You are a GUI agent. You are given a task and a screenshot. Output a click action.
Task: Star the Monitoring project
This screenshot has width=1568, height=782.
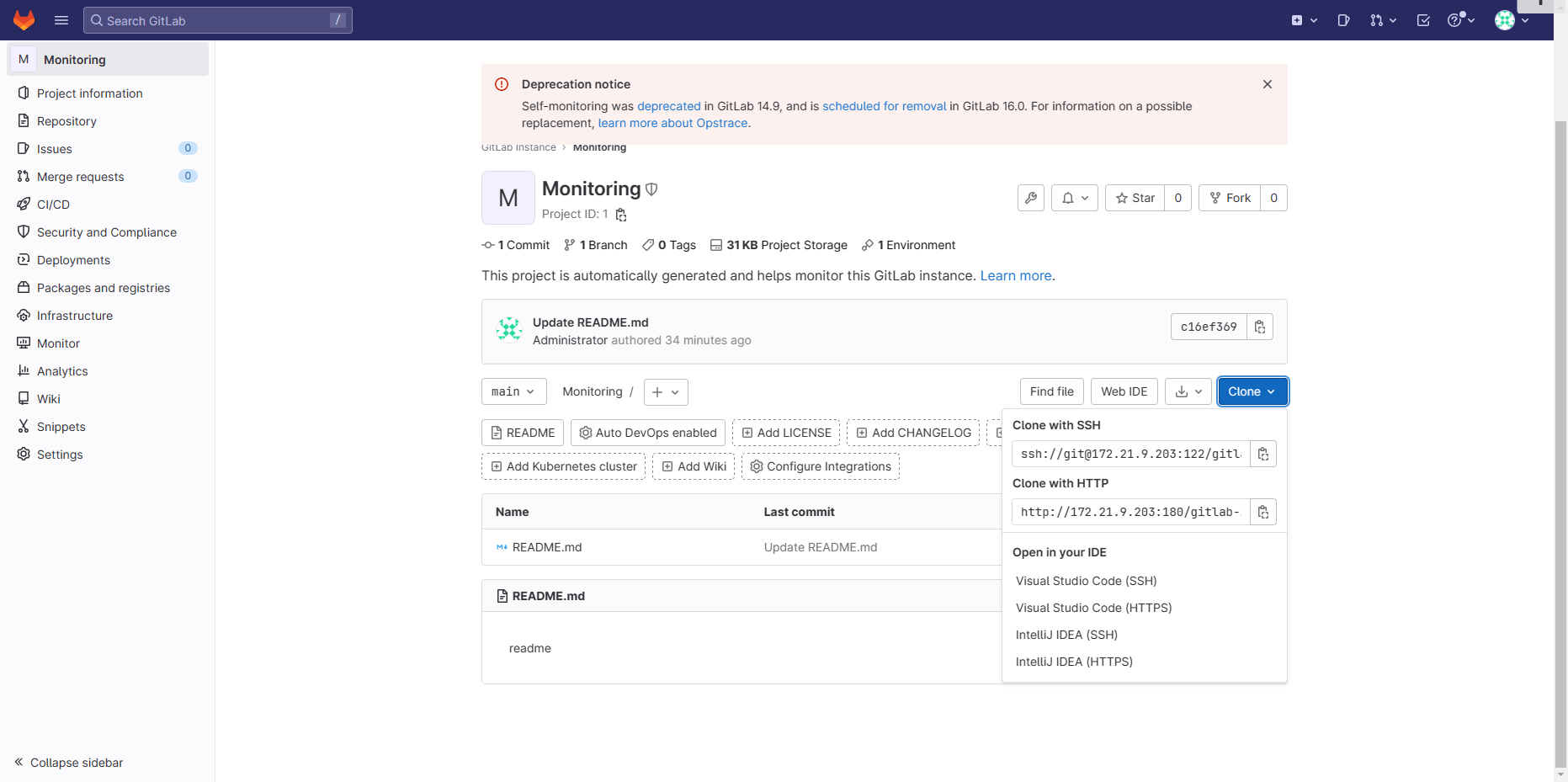[1134, 197]
